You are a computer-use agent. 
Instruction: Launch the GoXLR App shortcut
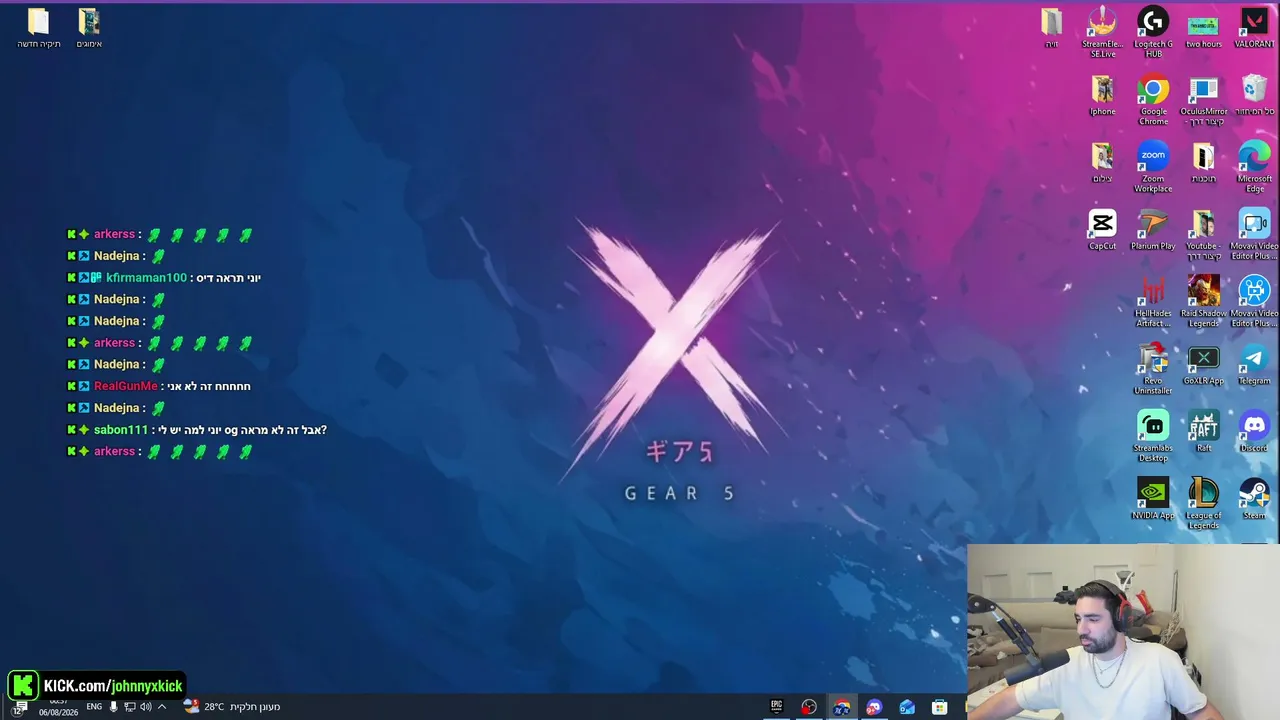[1203, 365]
